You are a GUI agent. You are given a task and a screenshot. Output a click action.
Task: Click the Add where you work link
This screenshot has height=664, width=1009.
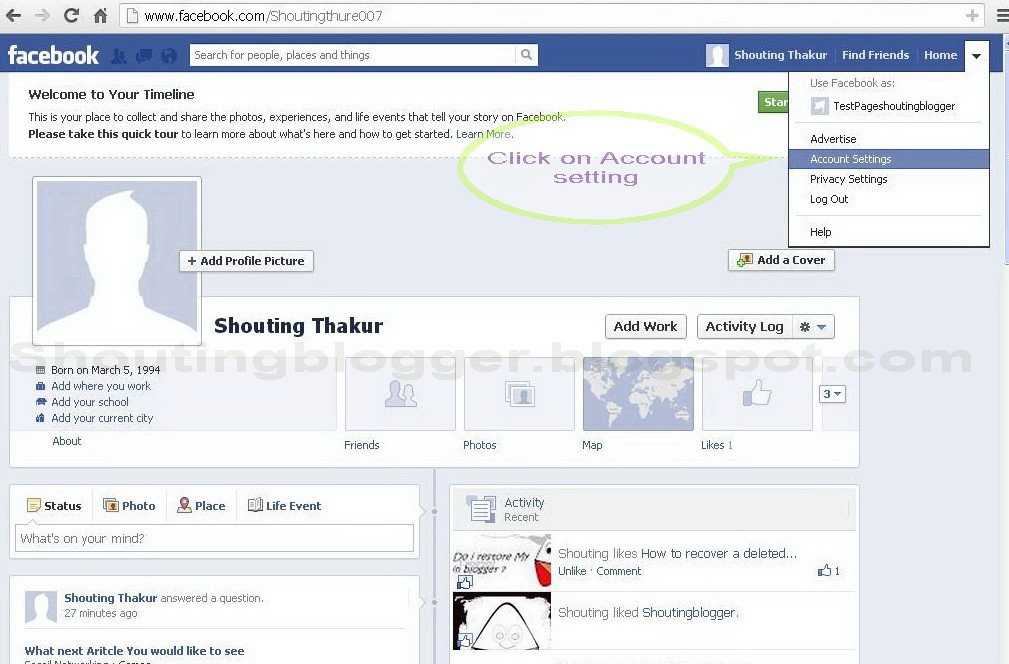101,386
